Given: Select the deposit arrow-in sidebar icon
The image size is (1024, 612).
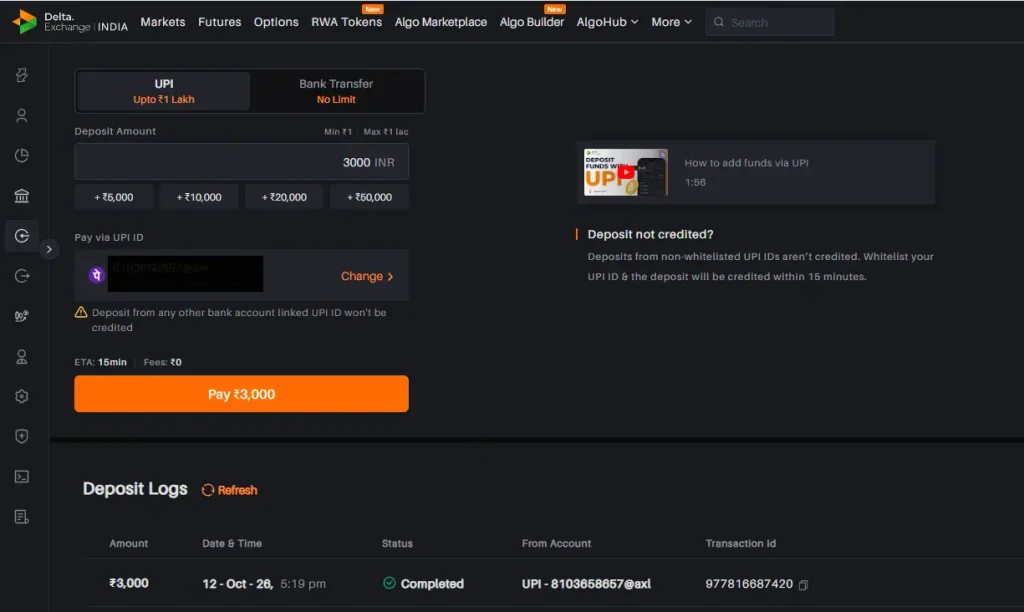Looking at the screenshot, I should 22,236.
